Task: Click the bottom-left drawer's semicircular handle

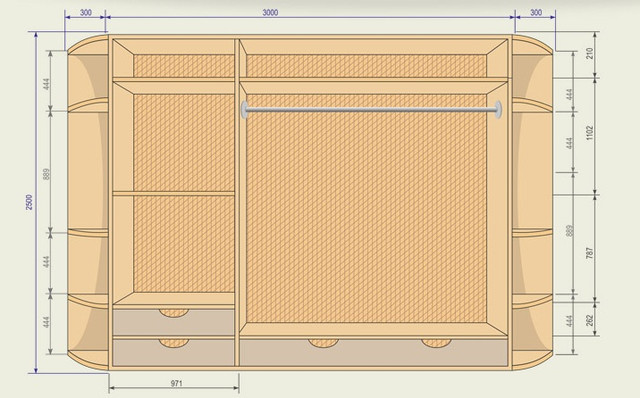Action: pos(174,343)
